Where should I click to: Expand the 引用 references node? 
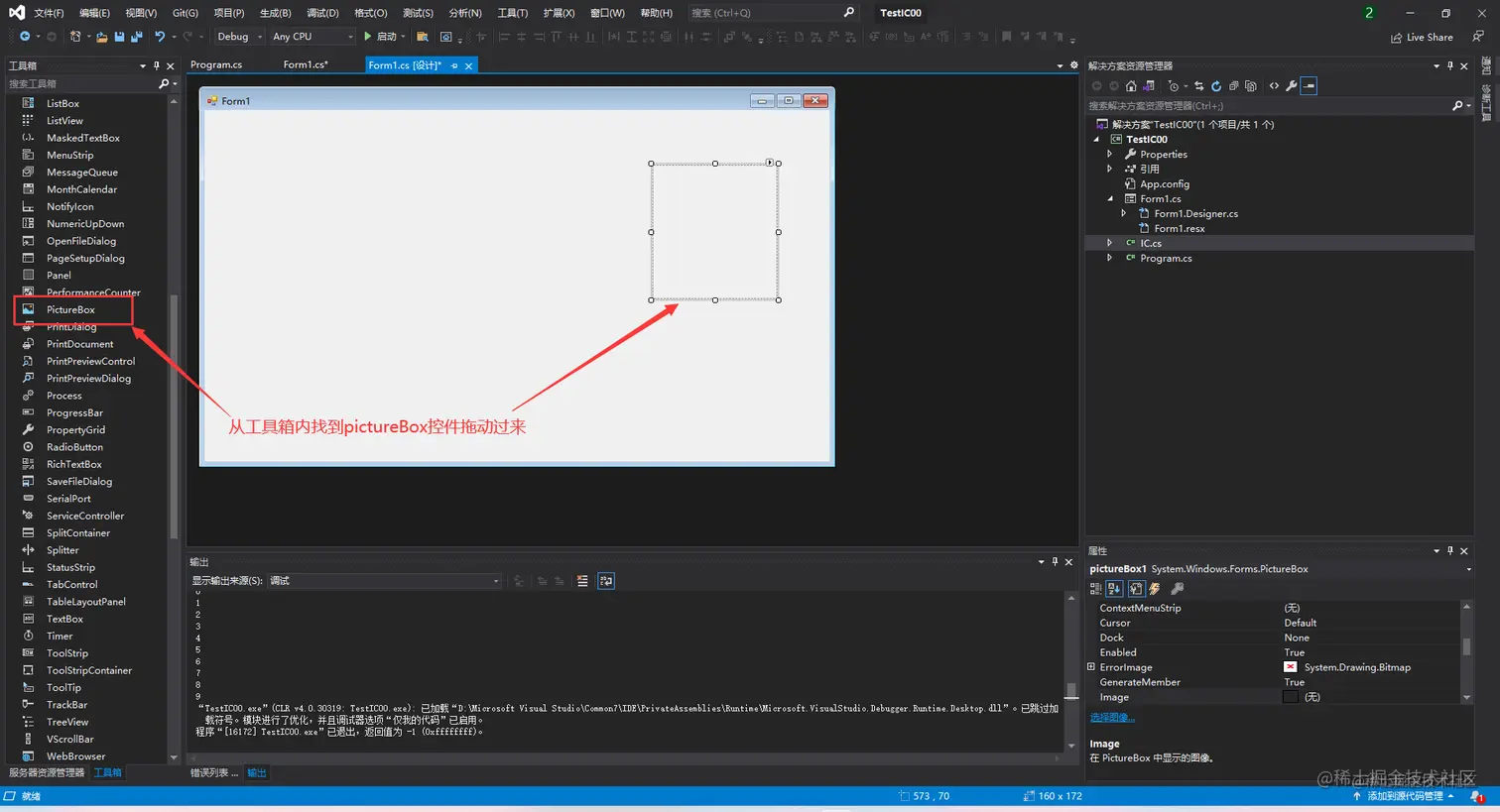click(1109, 170)
